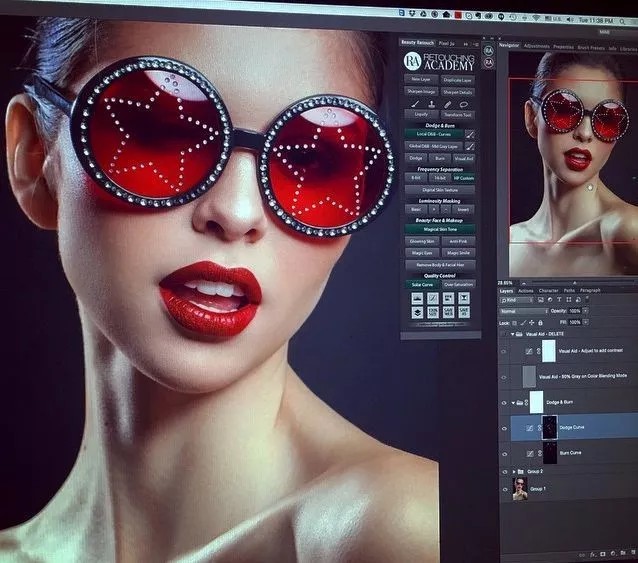
Task: Select the healing bandage tool icon
Action: 448,105
